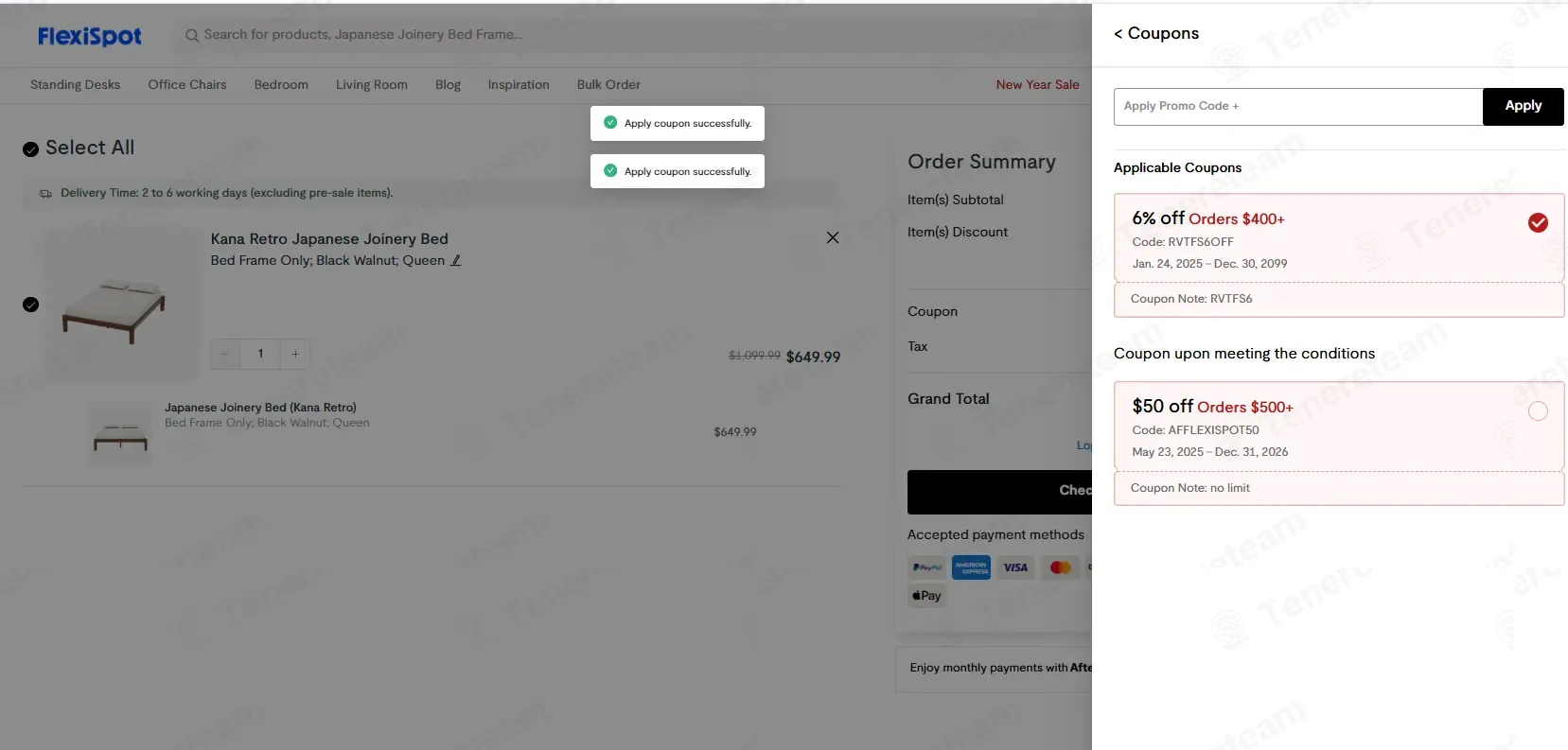Click the Grand Total label
The image size is (1568, 750).
(948, 399)
